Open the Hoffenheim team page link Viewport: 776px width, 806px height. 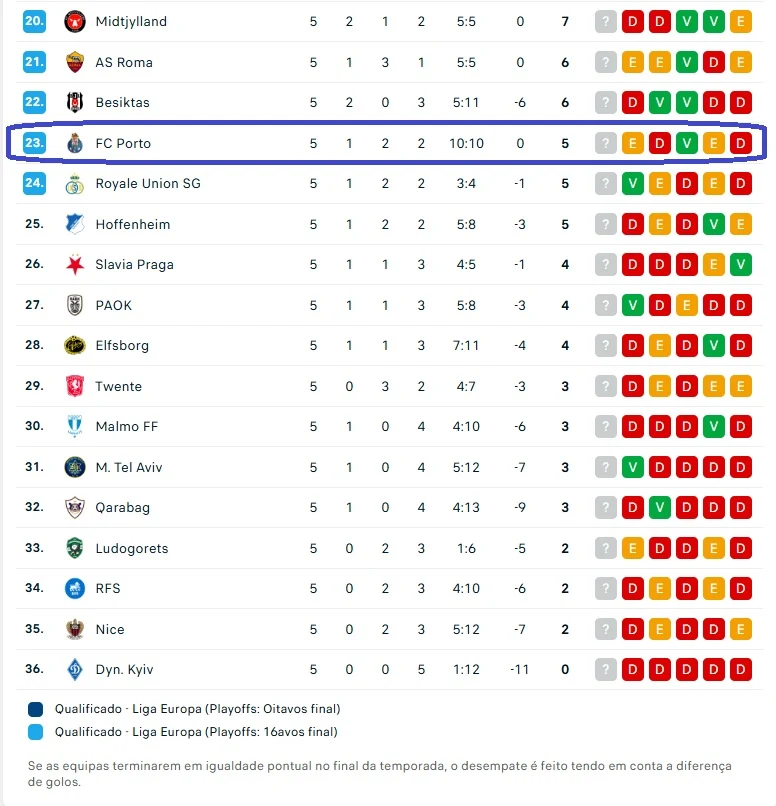(133, 224)
